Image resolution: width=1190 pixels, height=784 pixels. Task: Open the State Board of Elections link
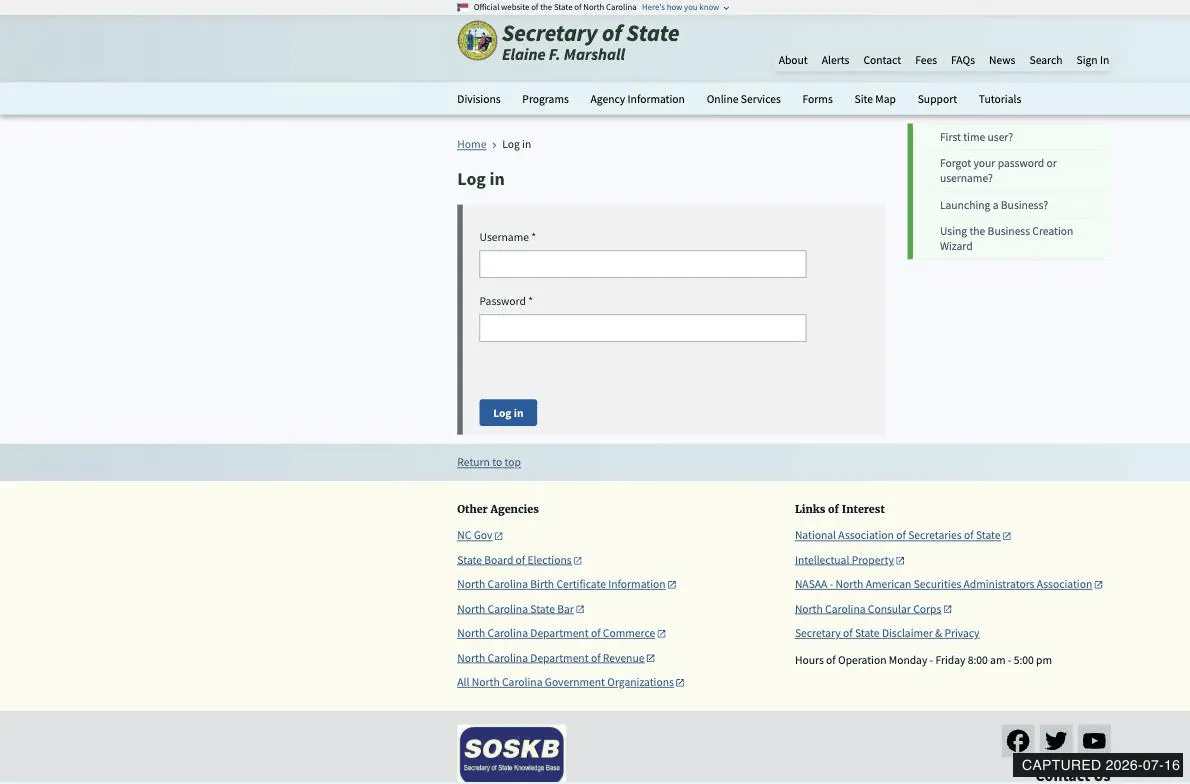tap(514, 560)
